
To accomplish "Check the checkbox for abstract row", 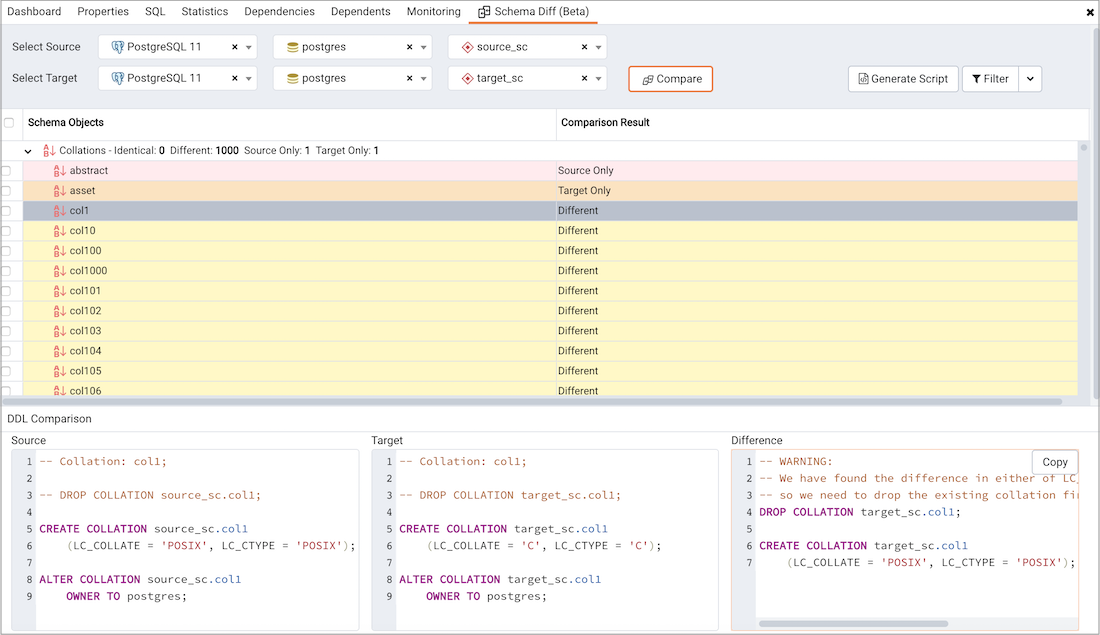I will click(x=6, y=171).
